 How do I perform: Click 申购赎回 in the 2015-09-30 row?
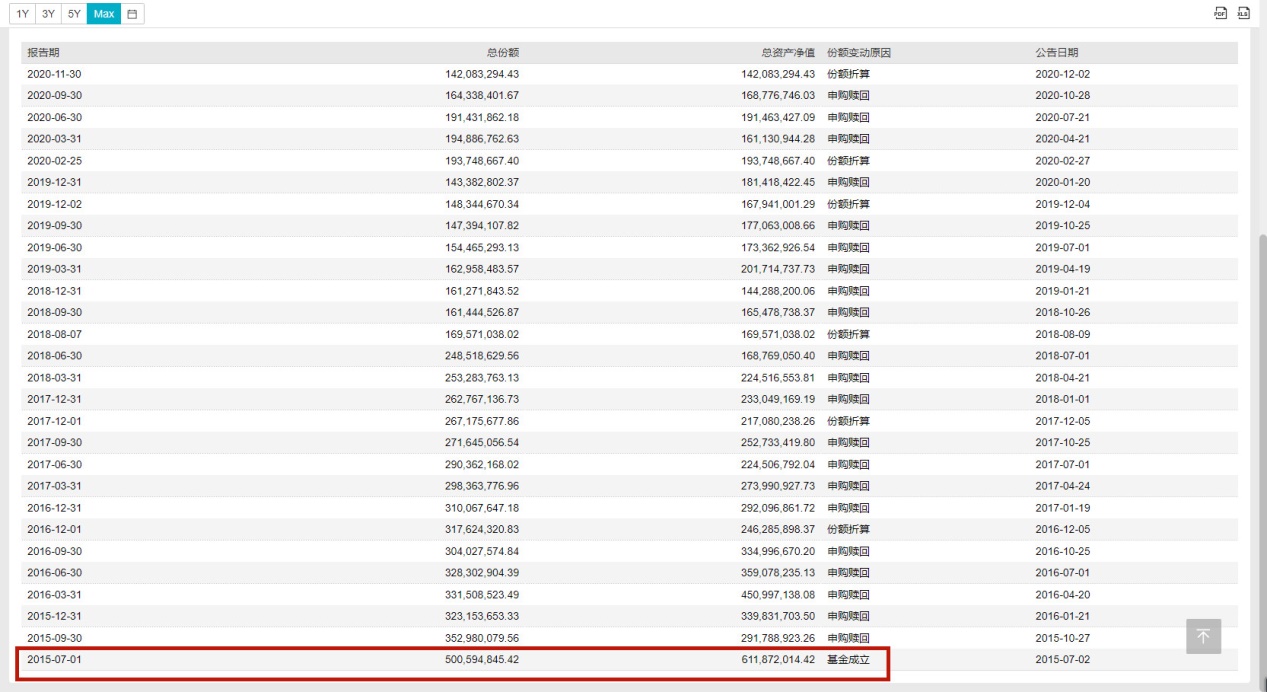click(x=848, y=638)
